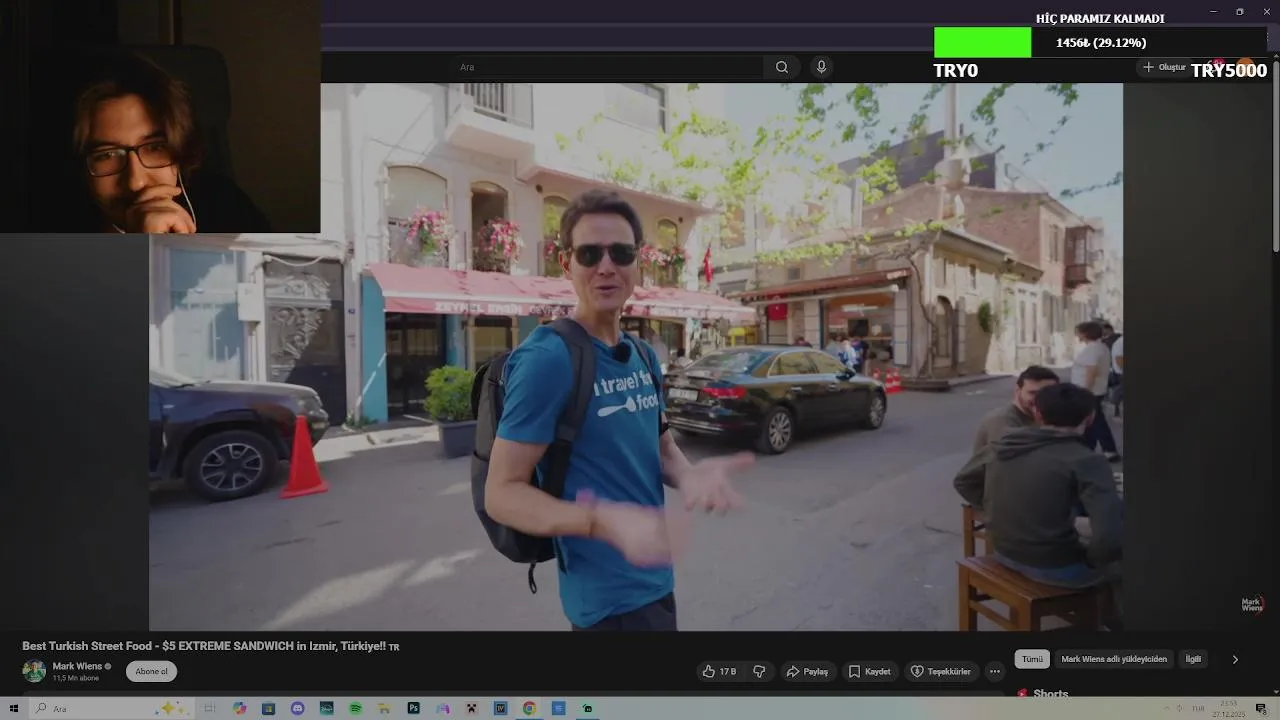This screenshot has width=1280, height=720.
Task: Open the Oluştur create button
Action: [1165, 67]
